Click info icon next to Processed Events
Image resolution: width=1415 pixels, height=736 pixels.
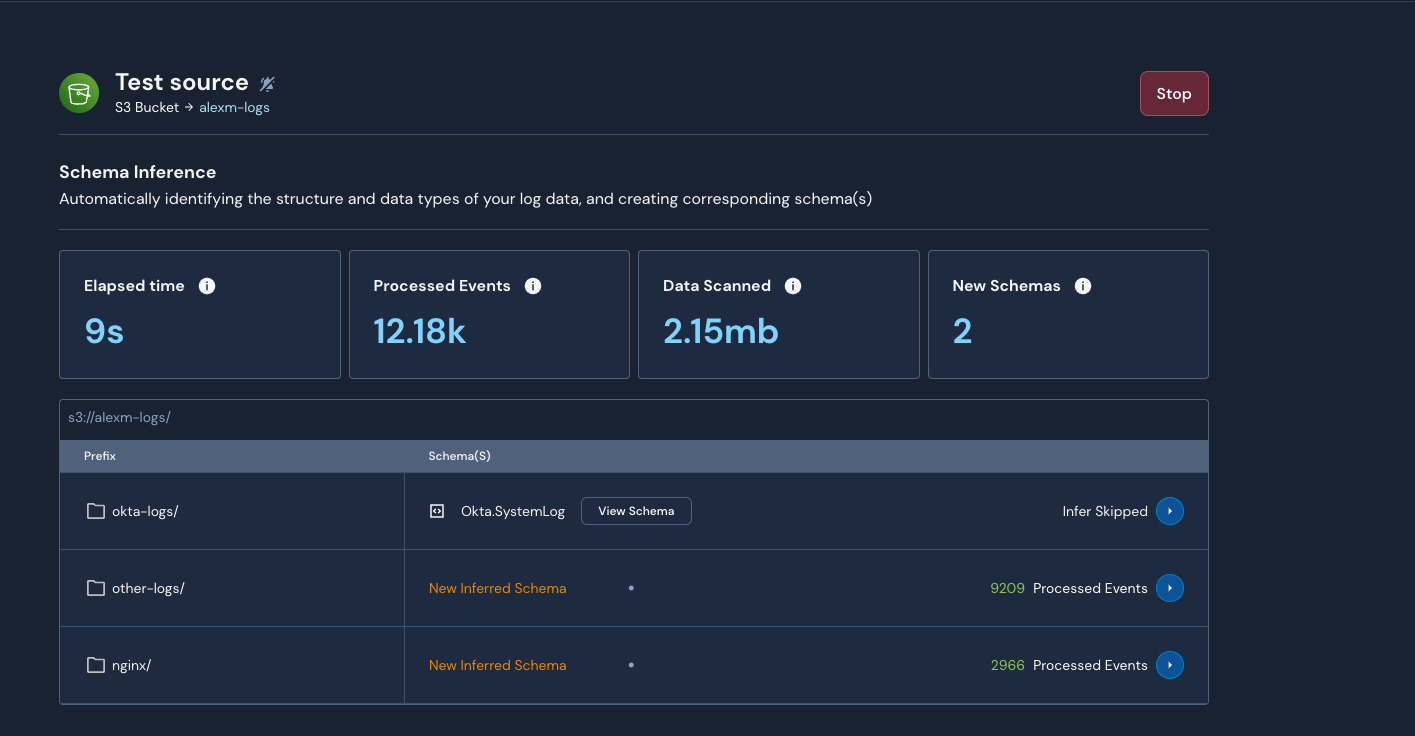pos(533,286)
